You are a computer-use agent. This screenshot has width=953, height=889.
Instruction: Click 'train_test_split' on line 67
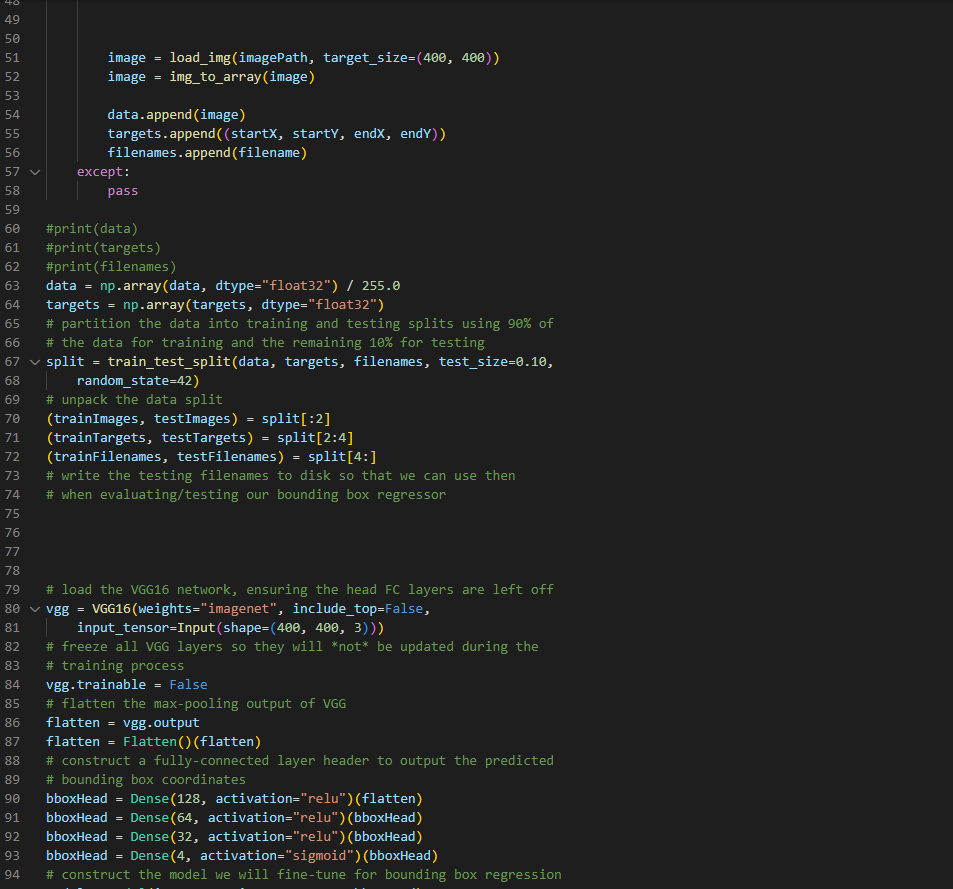[169, 362]
